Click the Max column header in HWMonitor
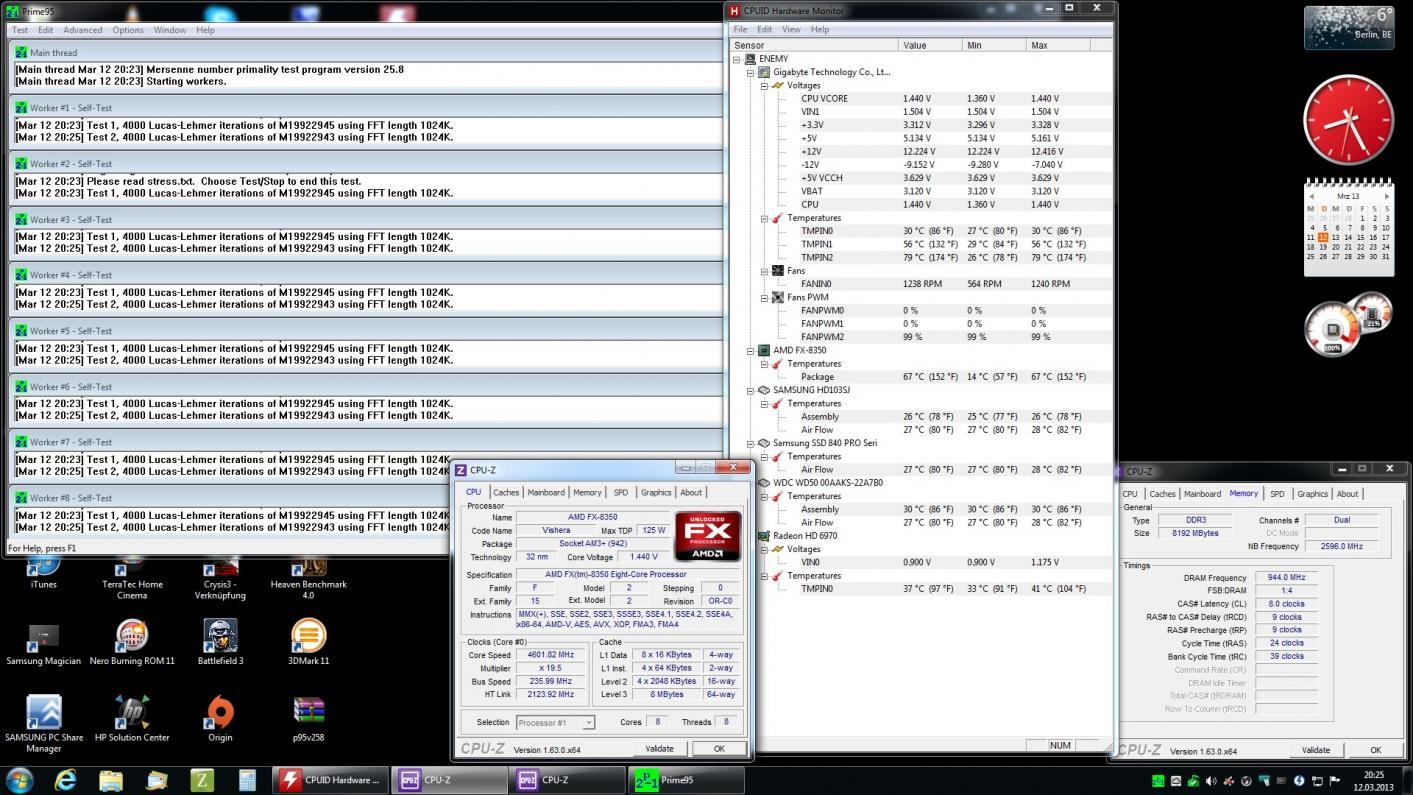The image size is (1413, 795). [x=1057, y=45]
